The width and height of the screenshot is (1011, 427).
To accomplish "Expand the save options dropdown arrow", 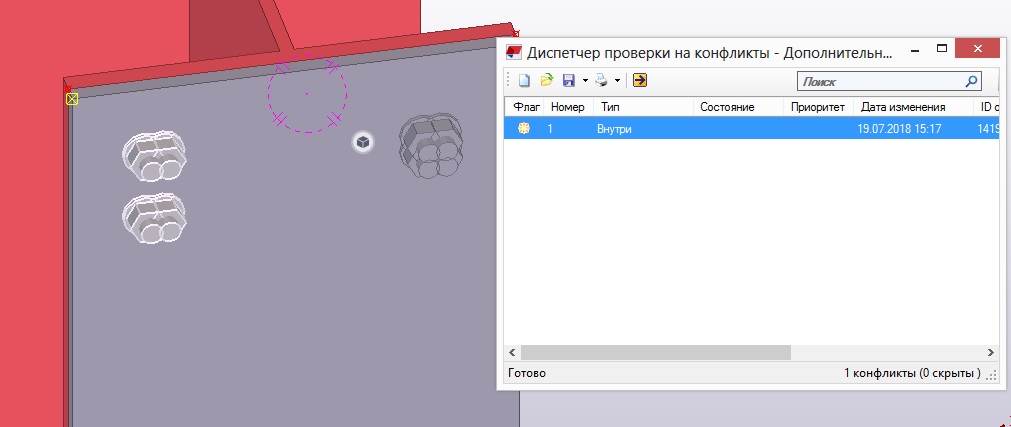I will (x=585, y=81).
